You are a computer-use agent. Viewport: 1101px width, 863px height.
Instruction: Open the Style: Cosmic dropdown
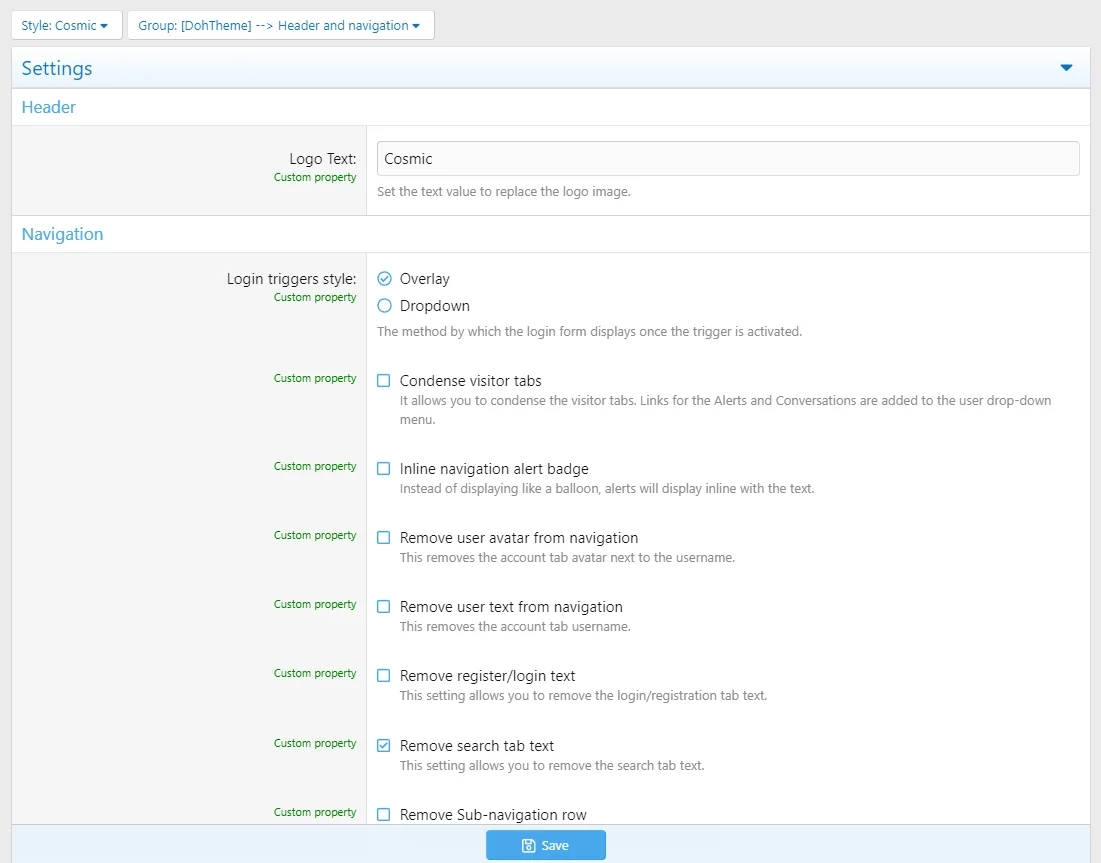[x=65, y=25]
